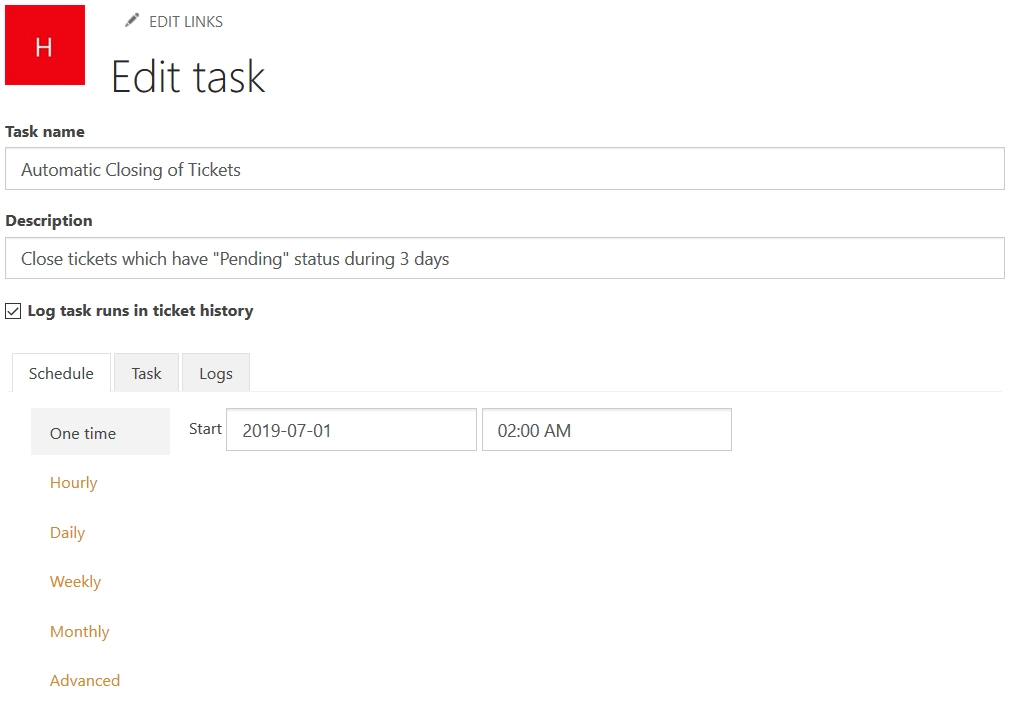Toggle Log task runs in ticket history checkbox
The width and height of the screenshot is (1025, 711).
tap(13, 311)
